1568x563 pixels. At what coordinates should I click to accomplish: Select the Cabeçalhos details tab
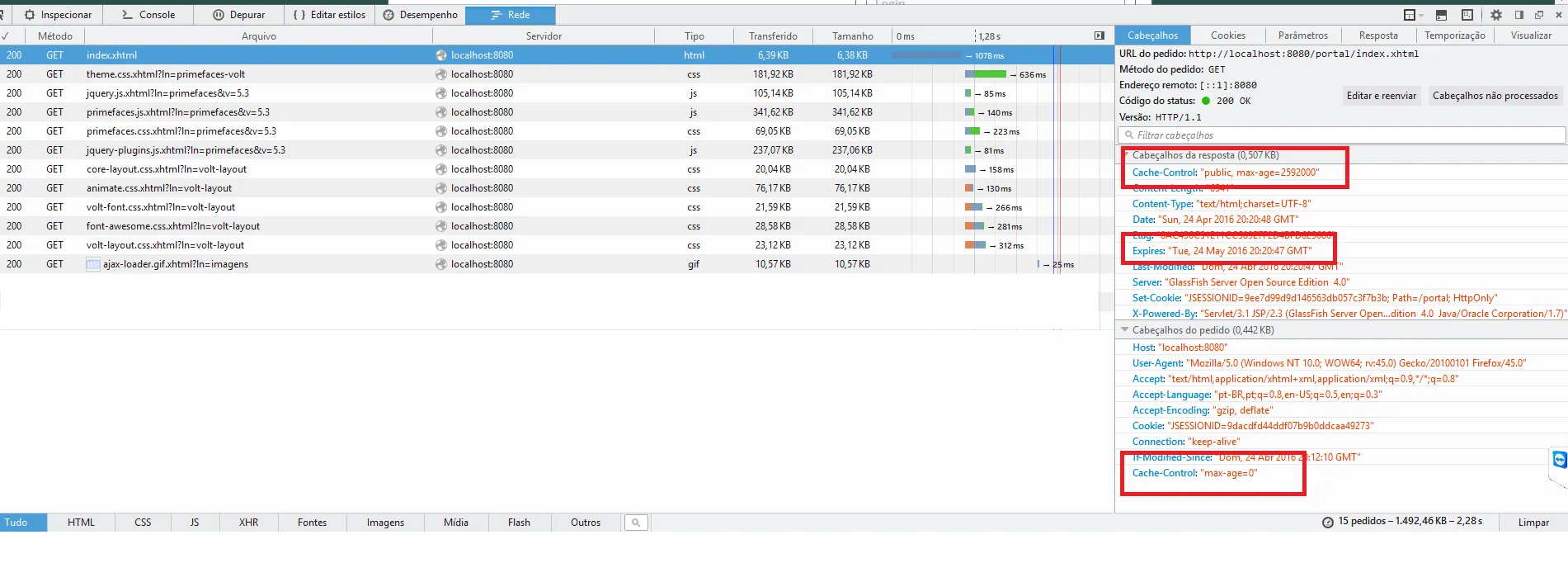1152,35
